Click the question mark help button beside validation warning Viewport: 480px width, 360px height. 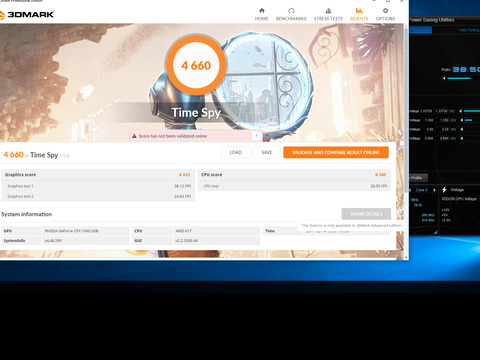256,136
